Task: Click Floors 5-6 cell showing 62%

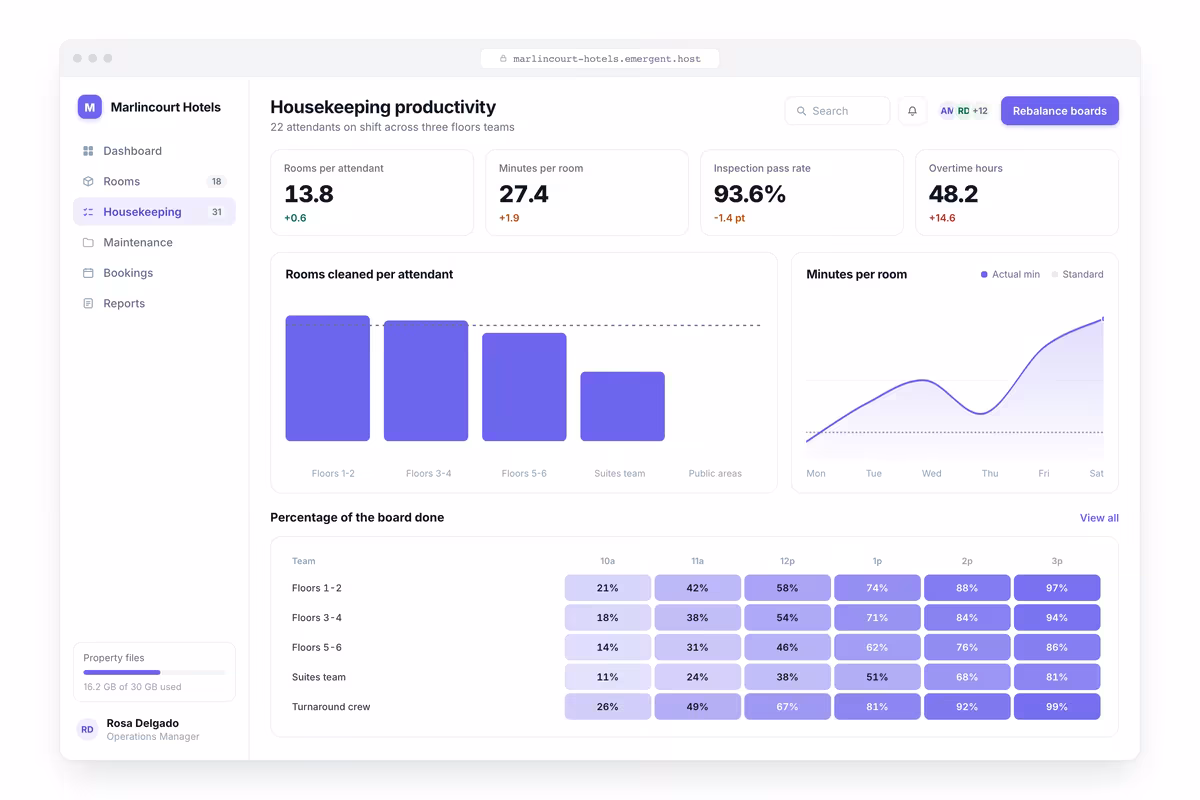Action: pyautogui.click(x=877, y=647)
